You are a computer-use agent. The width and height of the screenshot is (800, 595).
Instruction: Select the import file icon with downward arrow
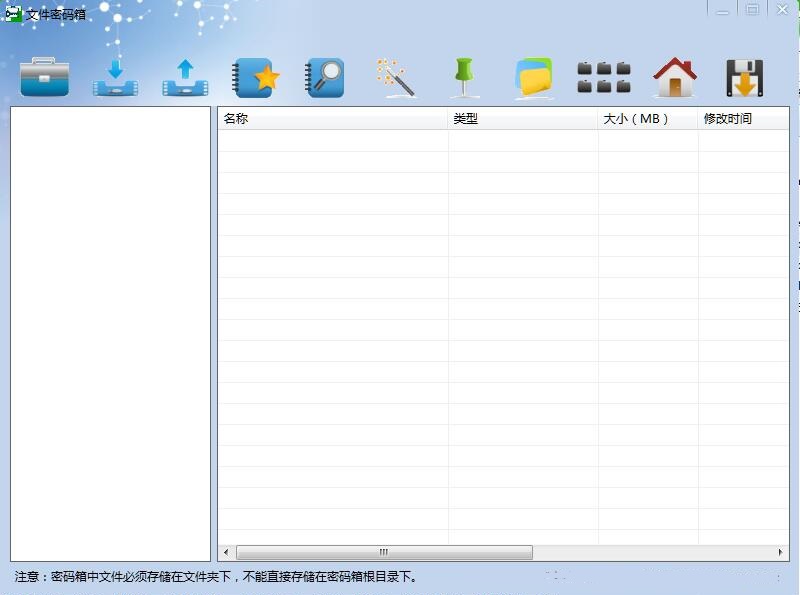(115, 77)
